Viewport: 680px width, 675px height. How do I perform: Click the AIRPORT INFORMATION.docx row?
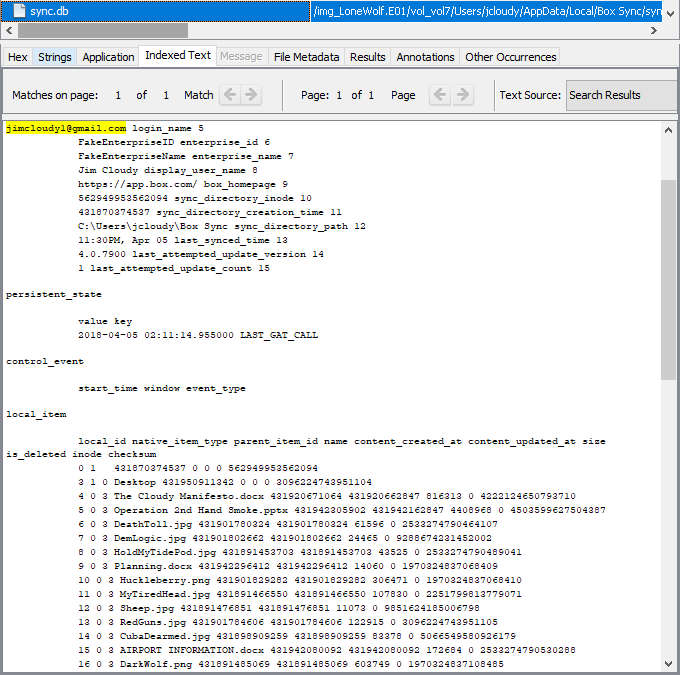click(x=327, y=650)
